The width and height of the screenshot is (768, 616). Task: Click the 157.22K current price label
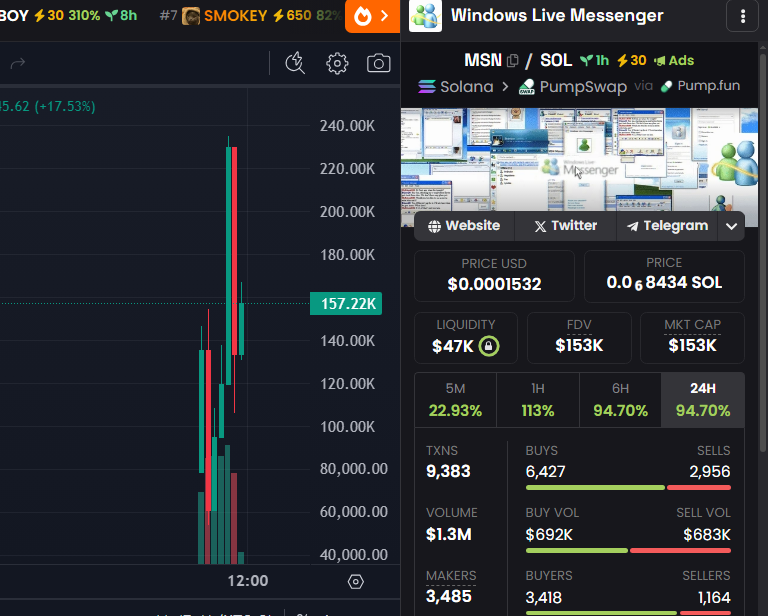(346, 304)
